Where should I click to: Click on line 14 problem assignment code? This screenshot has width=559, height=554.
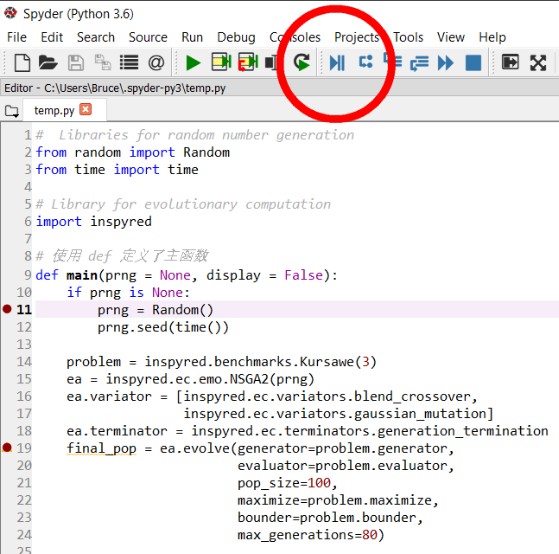(221, 361)
